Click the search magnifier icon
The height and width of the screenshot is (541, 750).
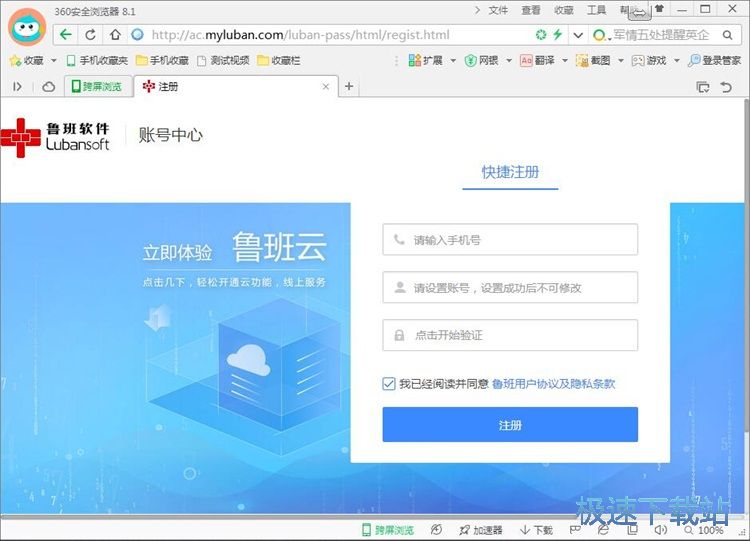728,35
